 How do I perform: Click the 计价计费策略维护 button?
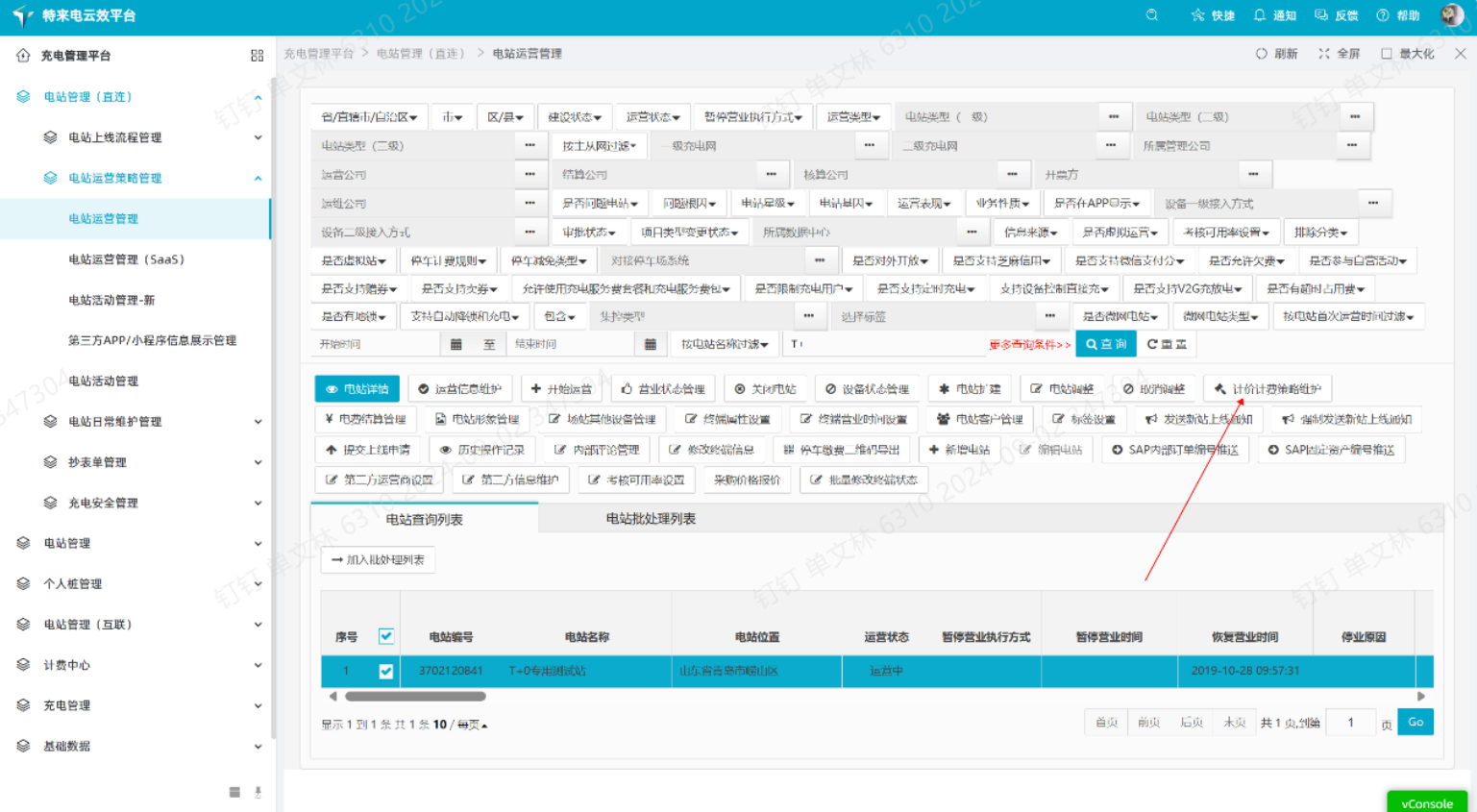1268,389
